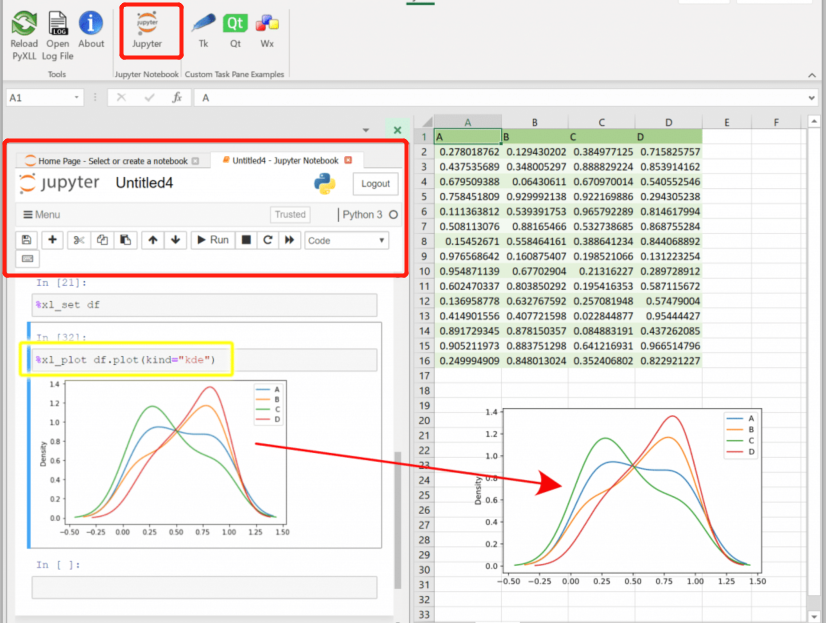This screenshot has width=826, height=623.
Task: Interrupt the kernel with stop icon
Action: click(245, 240)
